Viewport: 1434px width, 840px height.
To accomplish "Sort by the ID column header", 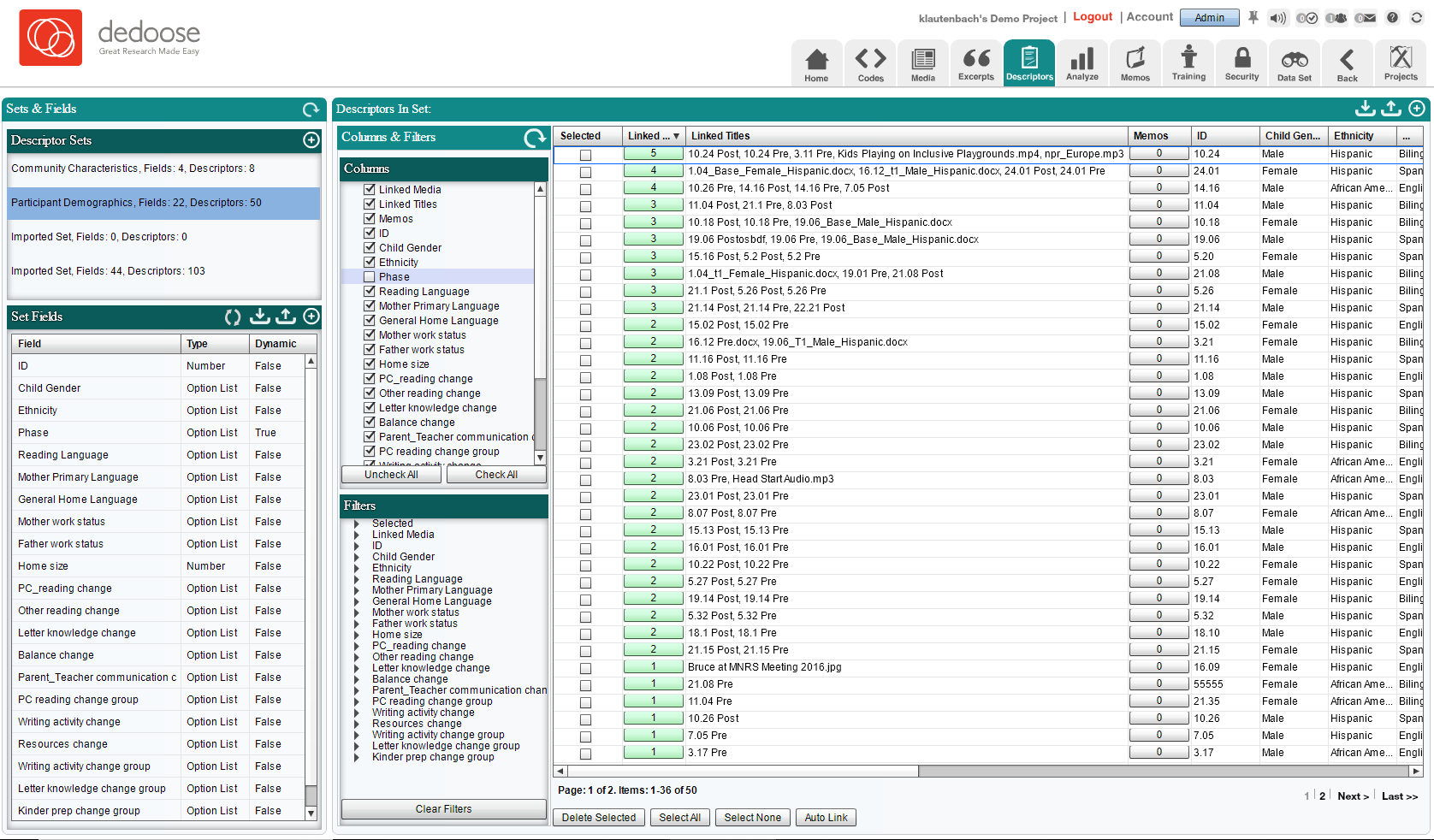I will pos(1224,136).
